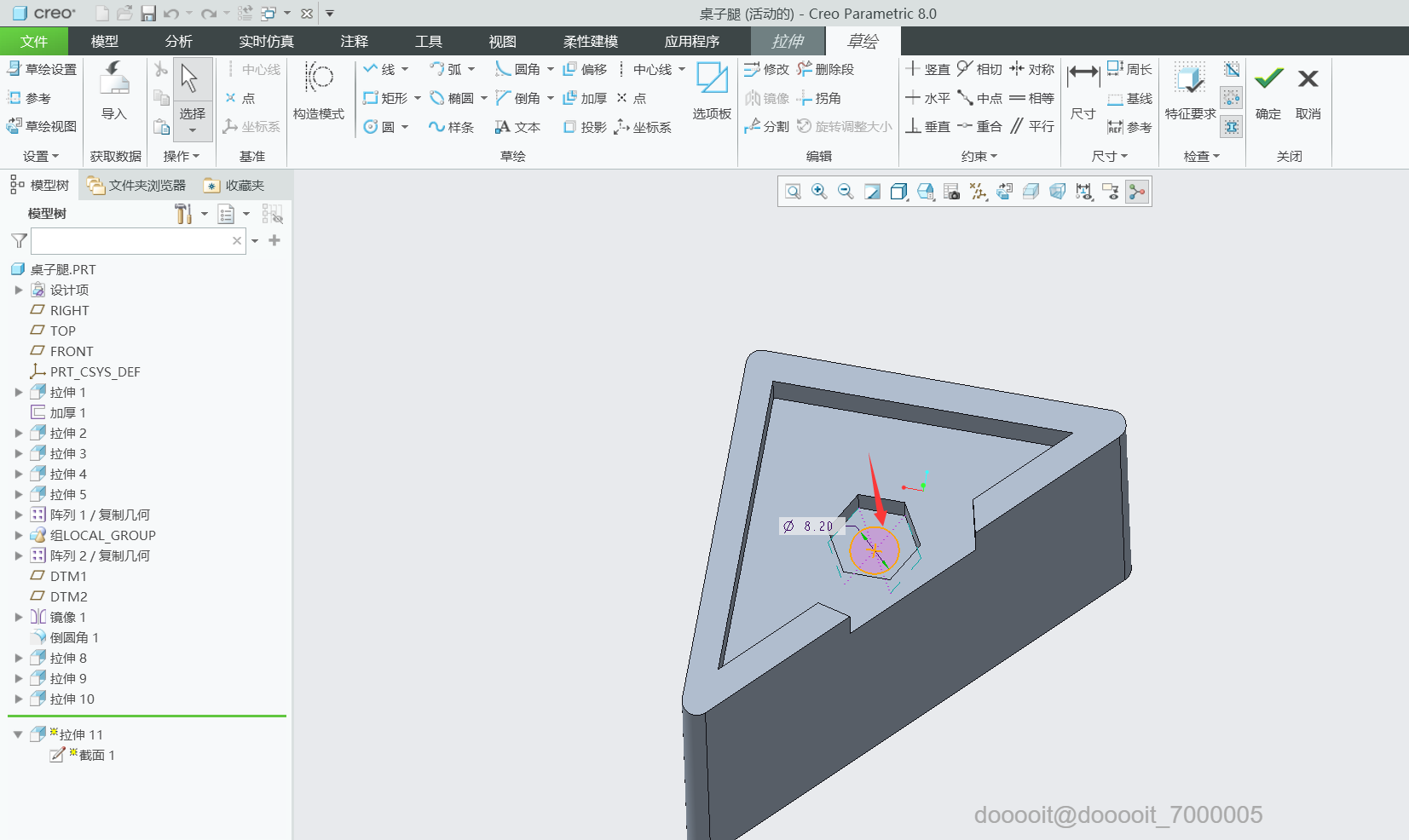Open the 圆 circle tool dropdown arrow
This screenshot has width=1409, height=840.
point(405,127)
